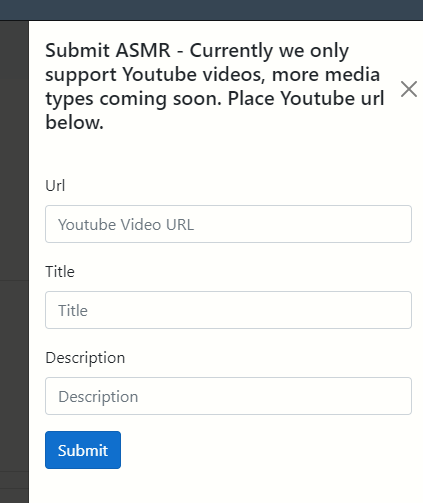Focus the Youtube Video URL field
This screenshot has width=423, height=503.
228,224
